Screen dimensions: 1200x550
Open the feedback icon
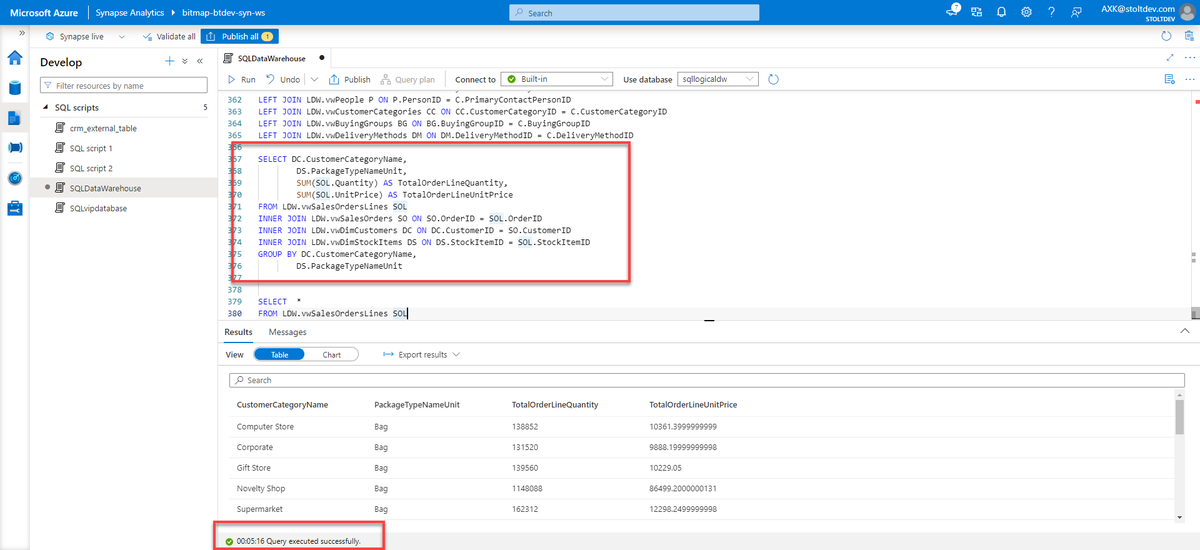click(1076, 12)
